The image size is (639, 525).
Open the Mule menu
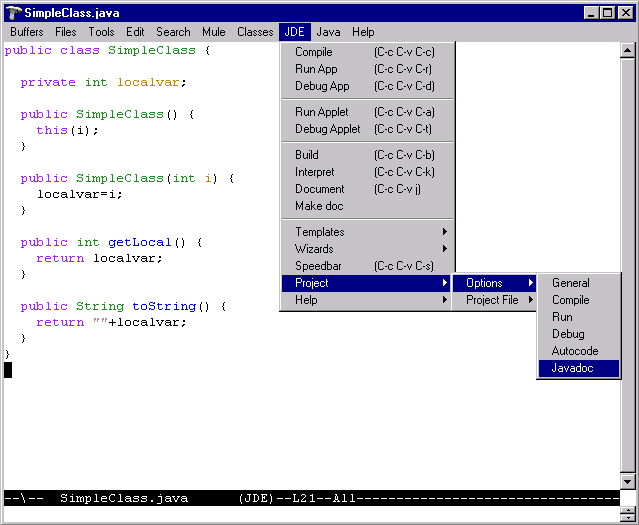(x=214, y=32)
